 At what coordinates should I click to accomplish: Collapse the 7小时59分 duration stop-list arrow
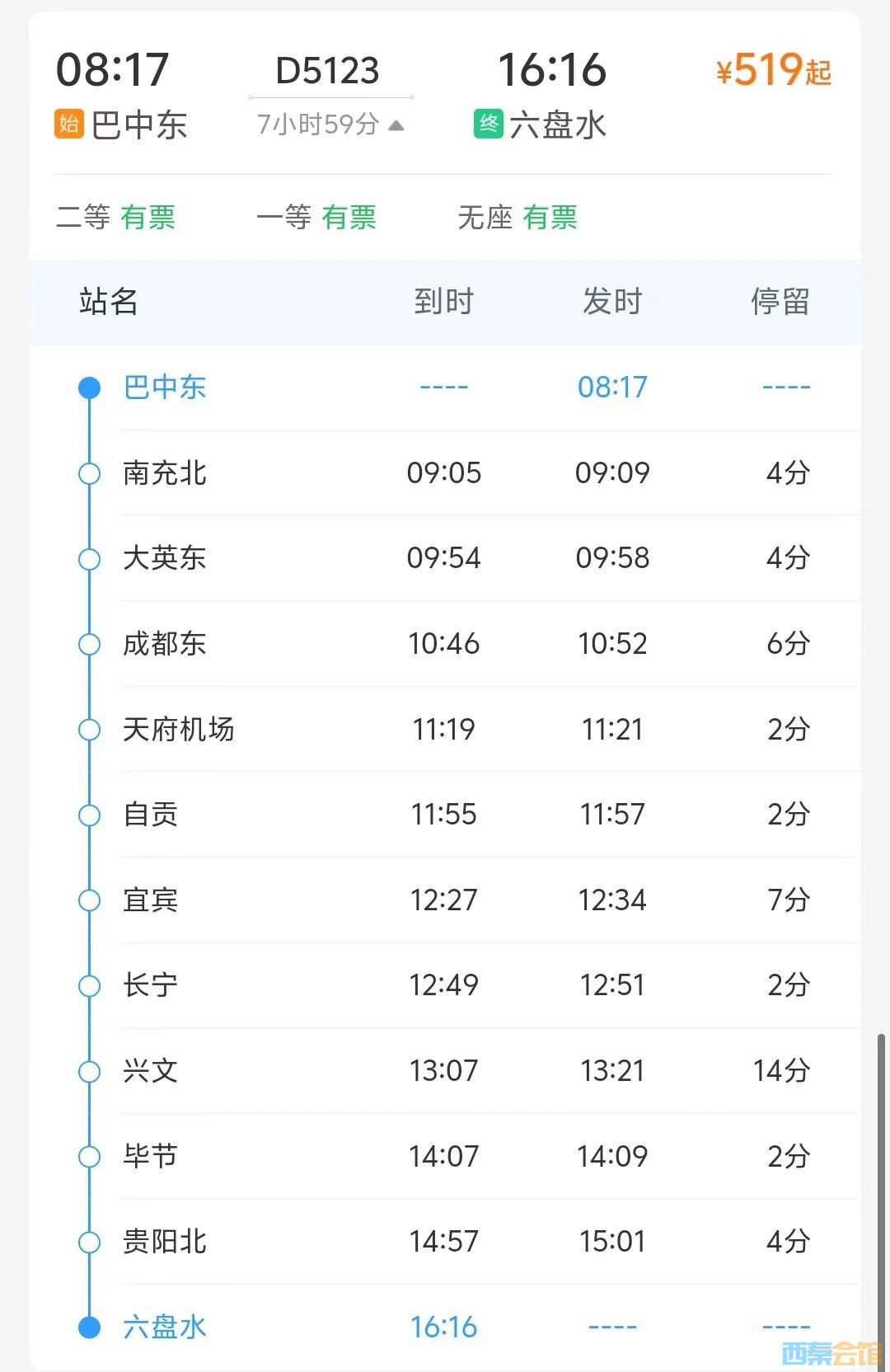pyautogui.click(x=396, y=125)
